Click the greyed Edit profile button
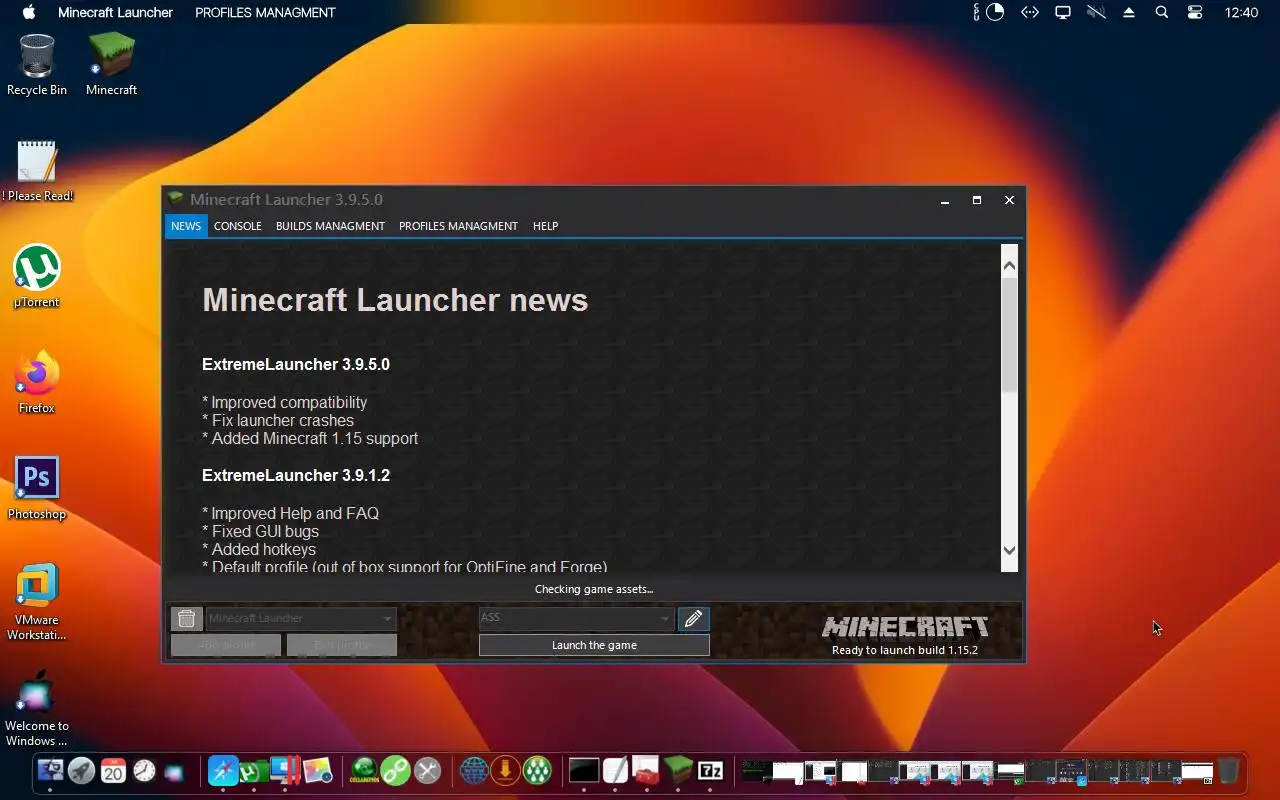 tap(342, 645)
